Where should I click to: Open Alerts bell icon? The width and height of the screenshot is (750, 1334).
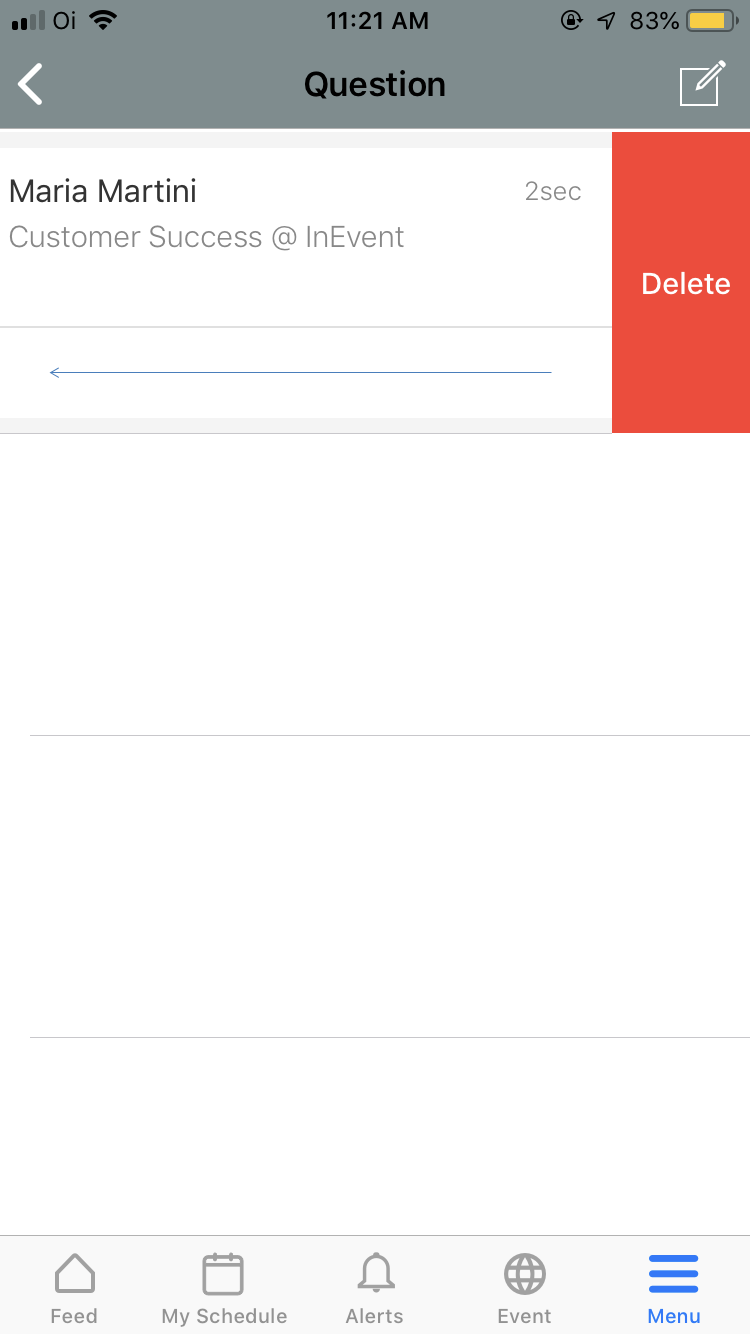click(x=375, y=1274)
